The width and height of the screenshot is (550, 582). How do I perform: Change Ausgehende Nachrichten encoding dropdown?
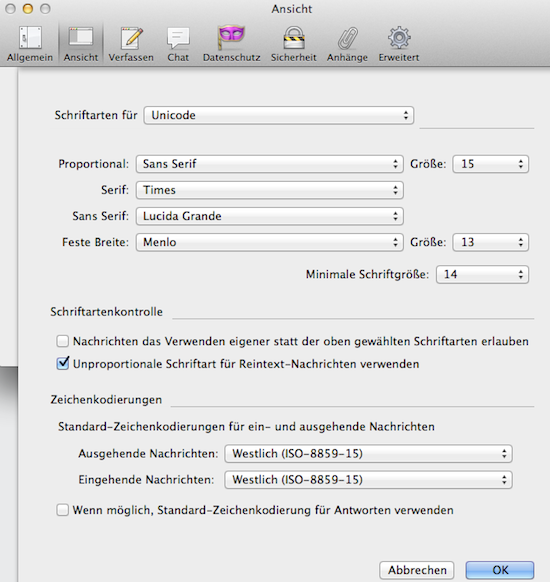point(368,453)
